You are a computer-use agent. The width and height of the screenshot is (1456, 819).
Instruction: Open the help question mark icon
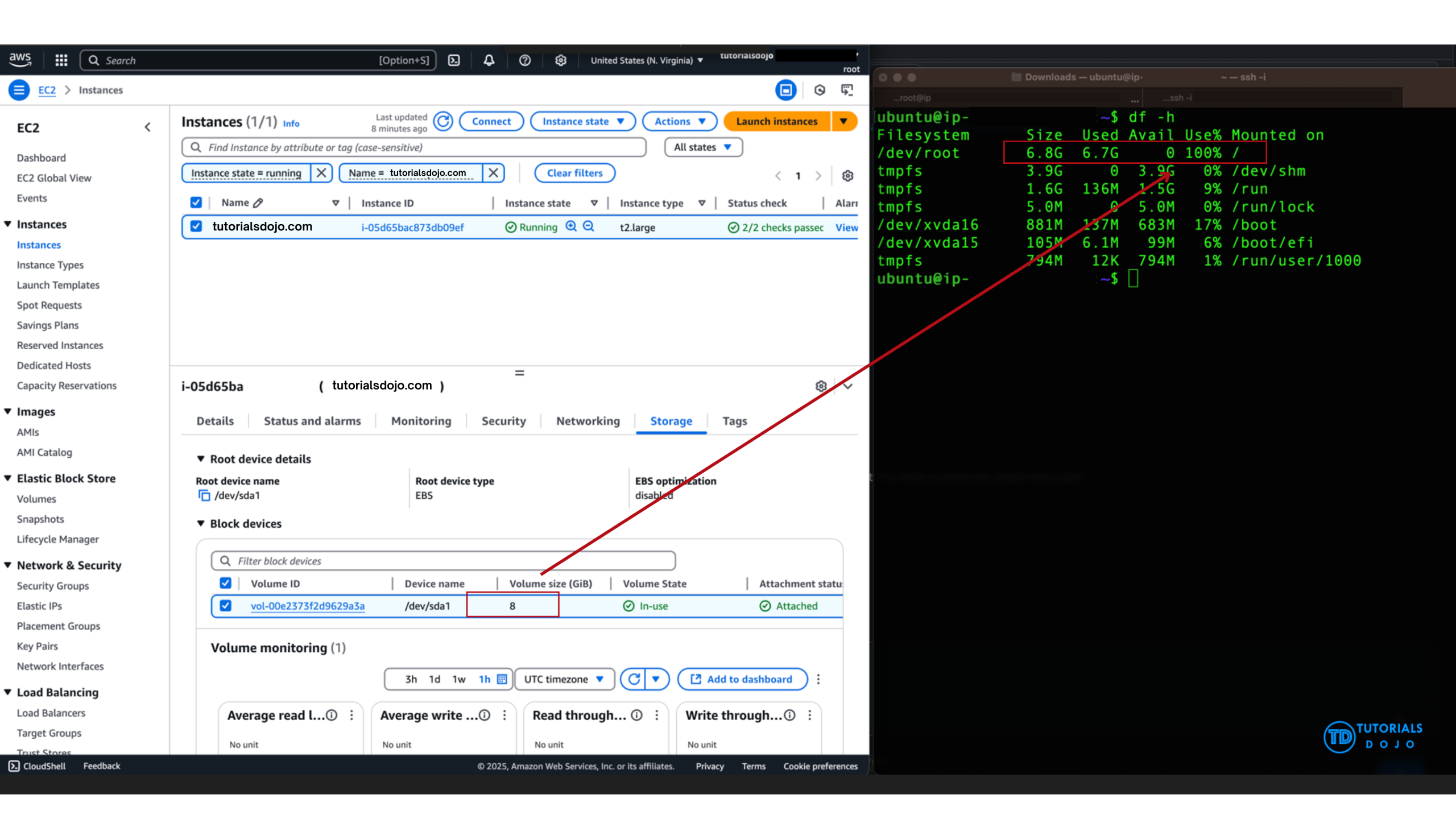524,60
